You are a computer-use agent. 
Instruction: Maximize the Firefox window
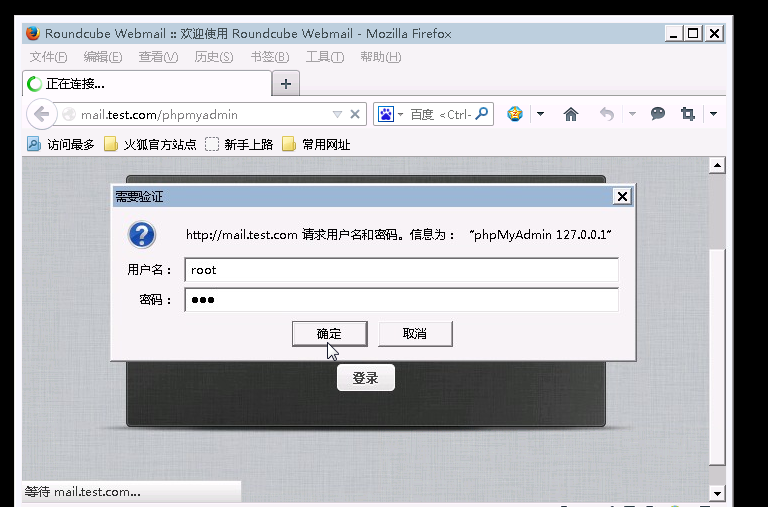point(694,33)
